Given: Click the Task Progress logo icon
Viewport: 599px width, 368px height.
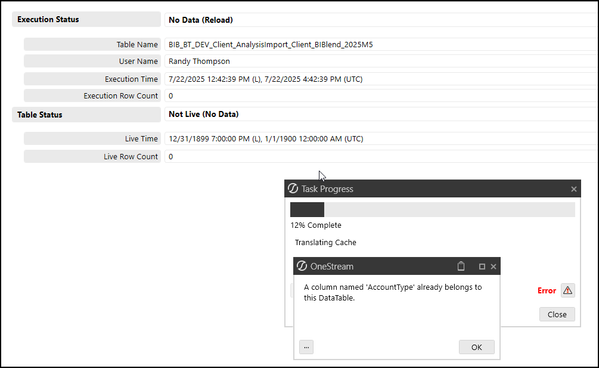Looking at the screenshot, I should click(293, 188).
